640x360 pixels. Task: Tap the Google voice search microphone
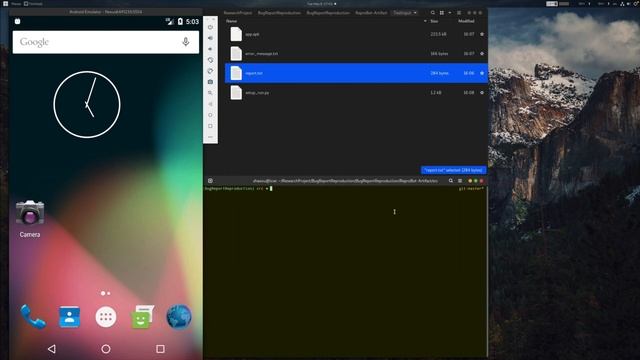tap(186, 42)
